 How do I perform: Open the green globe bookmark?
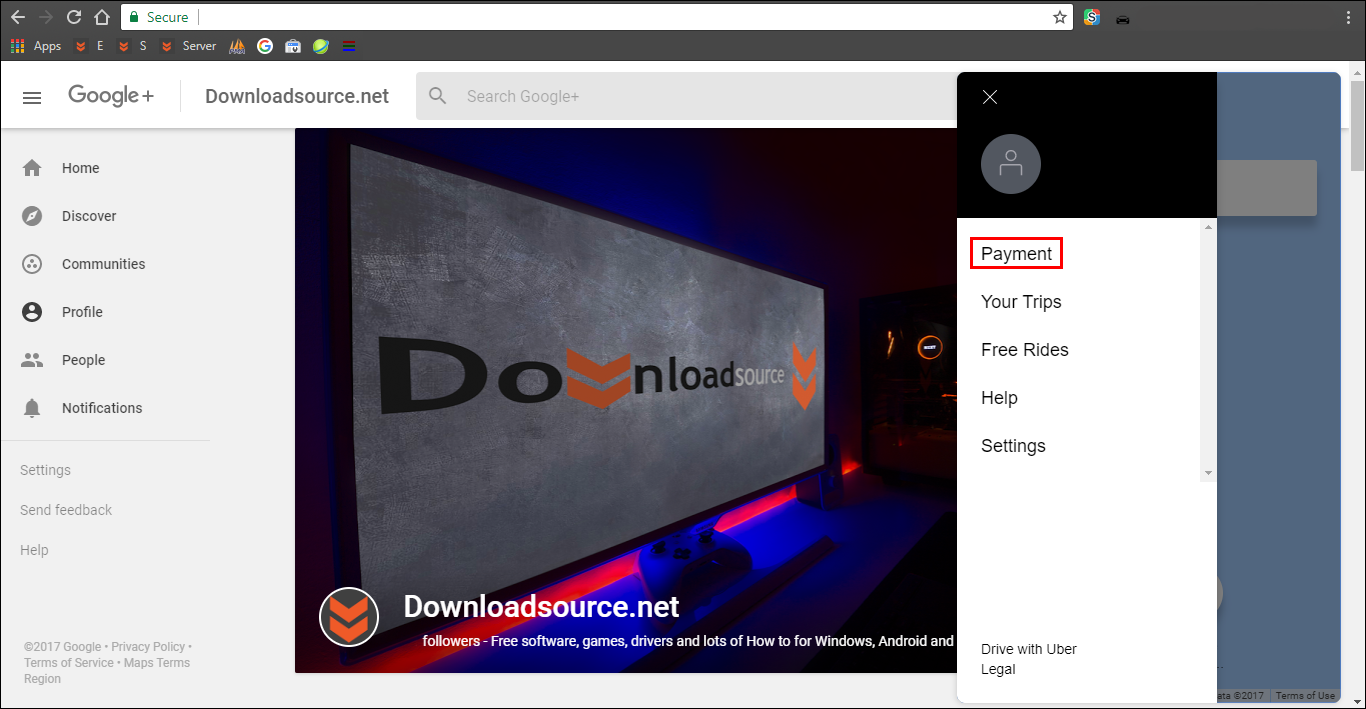click(x=321, y=46)
